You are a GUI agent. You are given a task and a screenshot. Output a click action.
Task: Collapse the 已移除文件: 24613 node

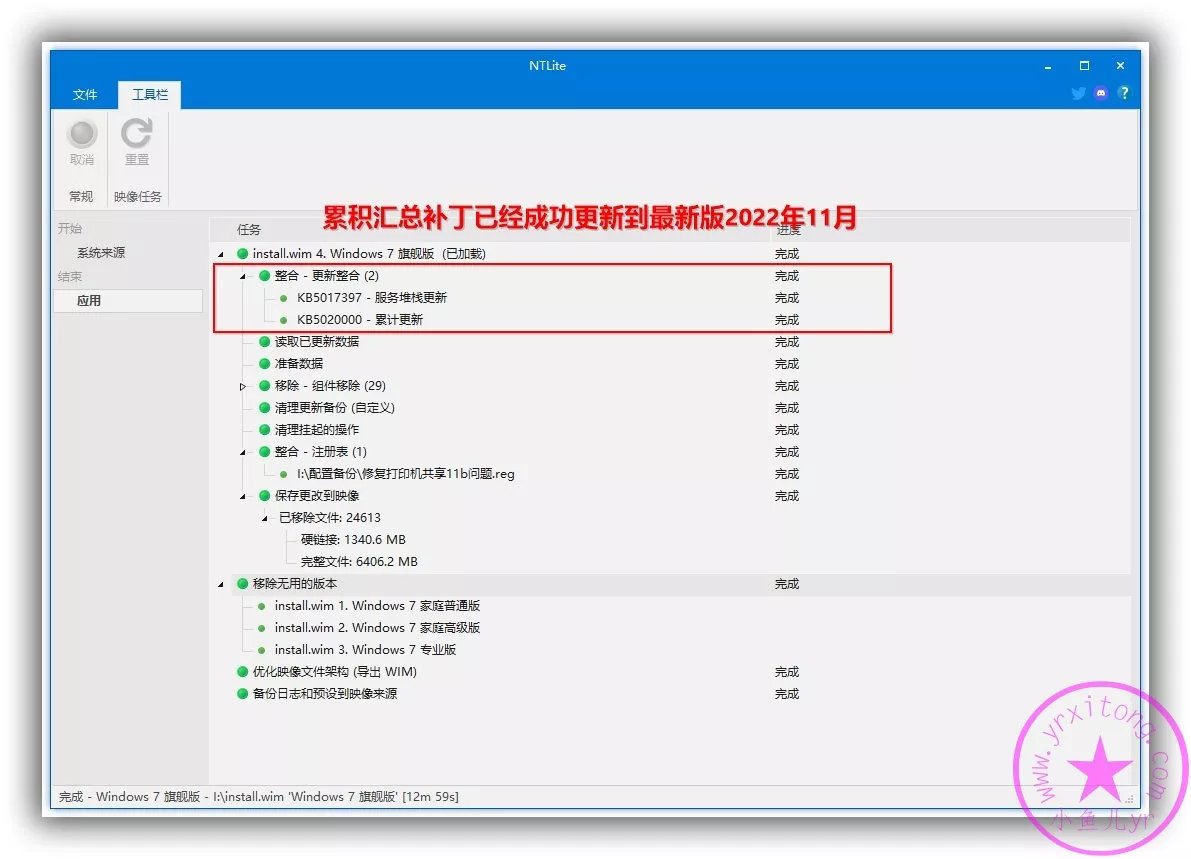(x=265, y=519)
